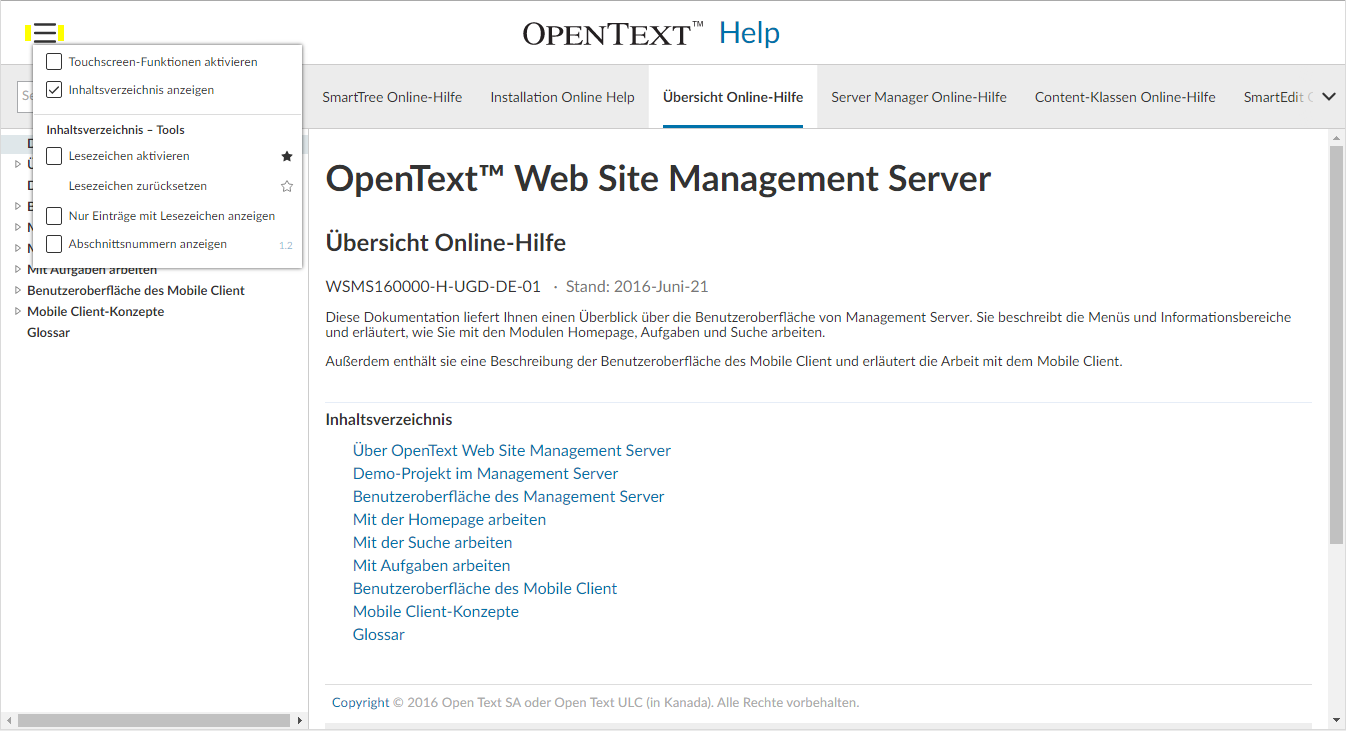The height and width of the screenshot is (731, 1346).
Task: Open Mobile Client-Konzepte content link
Action: click(x=436, y=612)
